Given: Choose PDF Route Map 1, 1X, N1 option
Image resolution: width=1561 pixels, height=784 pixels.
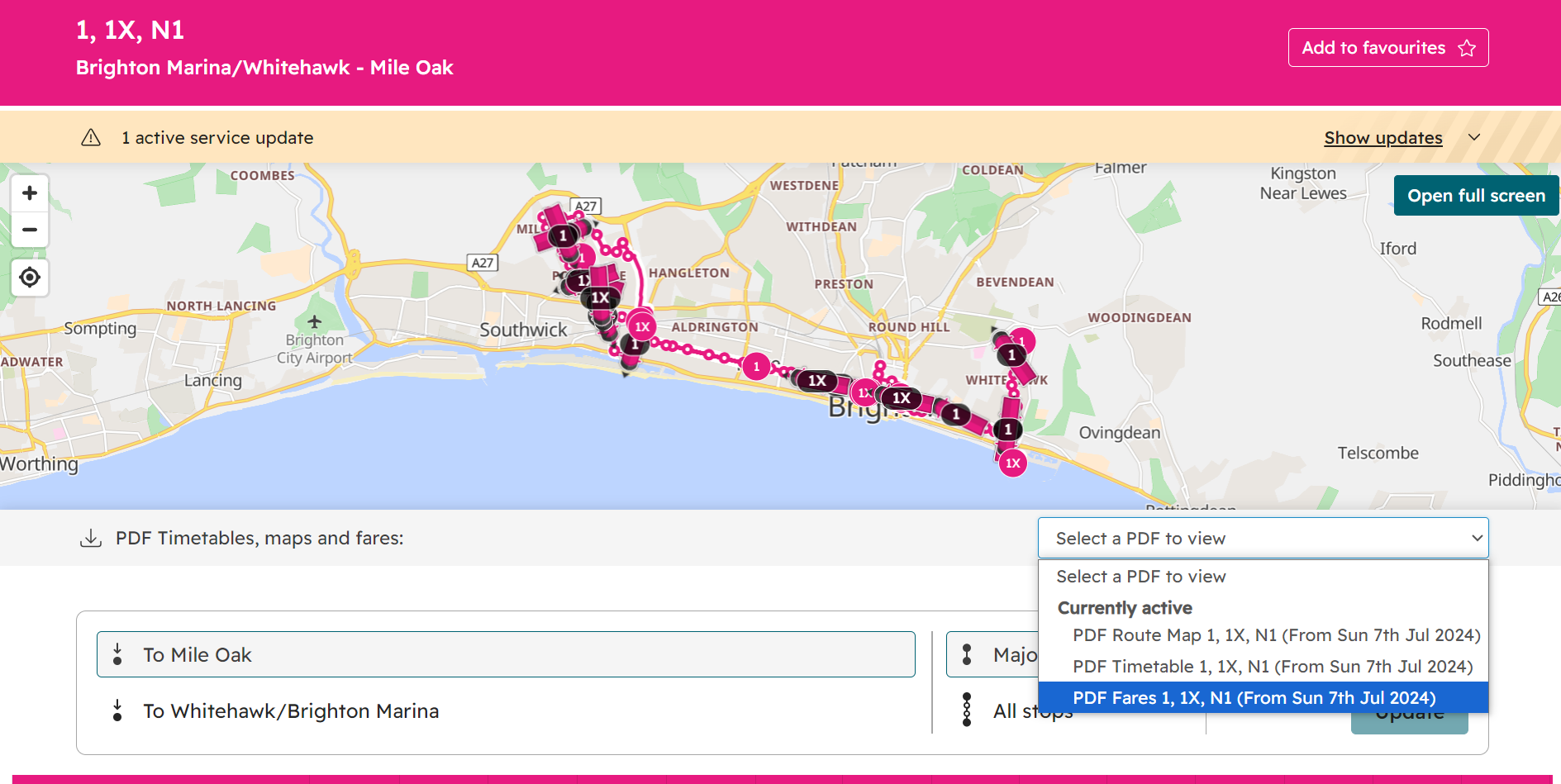Looking at the screenshot, I should pos(1276,635).
